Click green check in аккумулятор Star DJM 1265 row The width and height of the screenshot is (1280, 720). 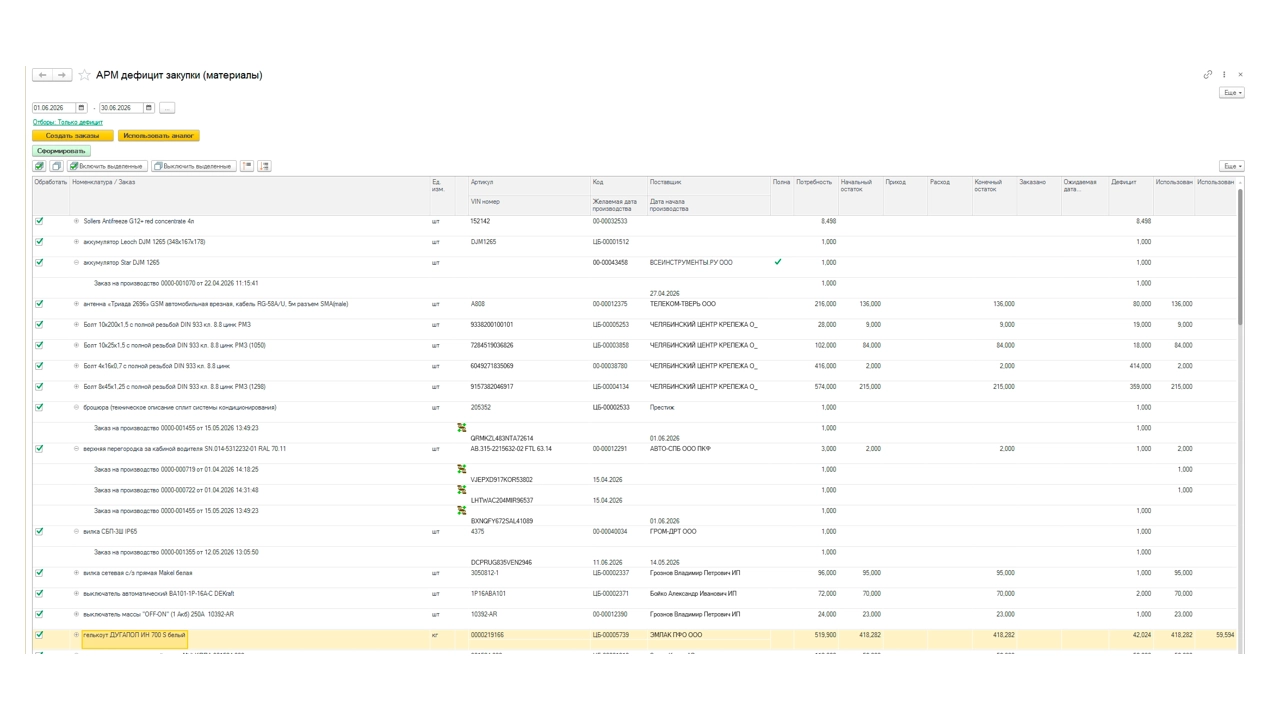[x=778, y=262]
